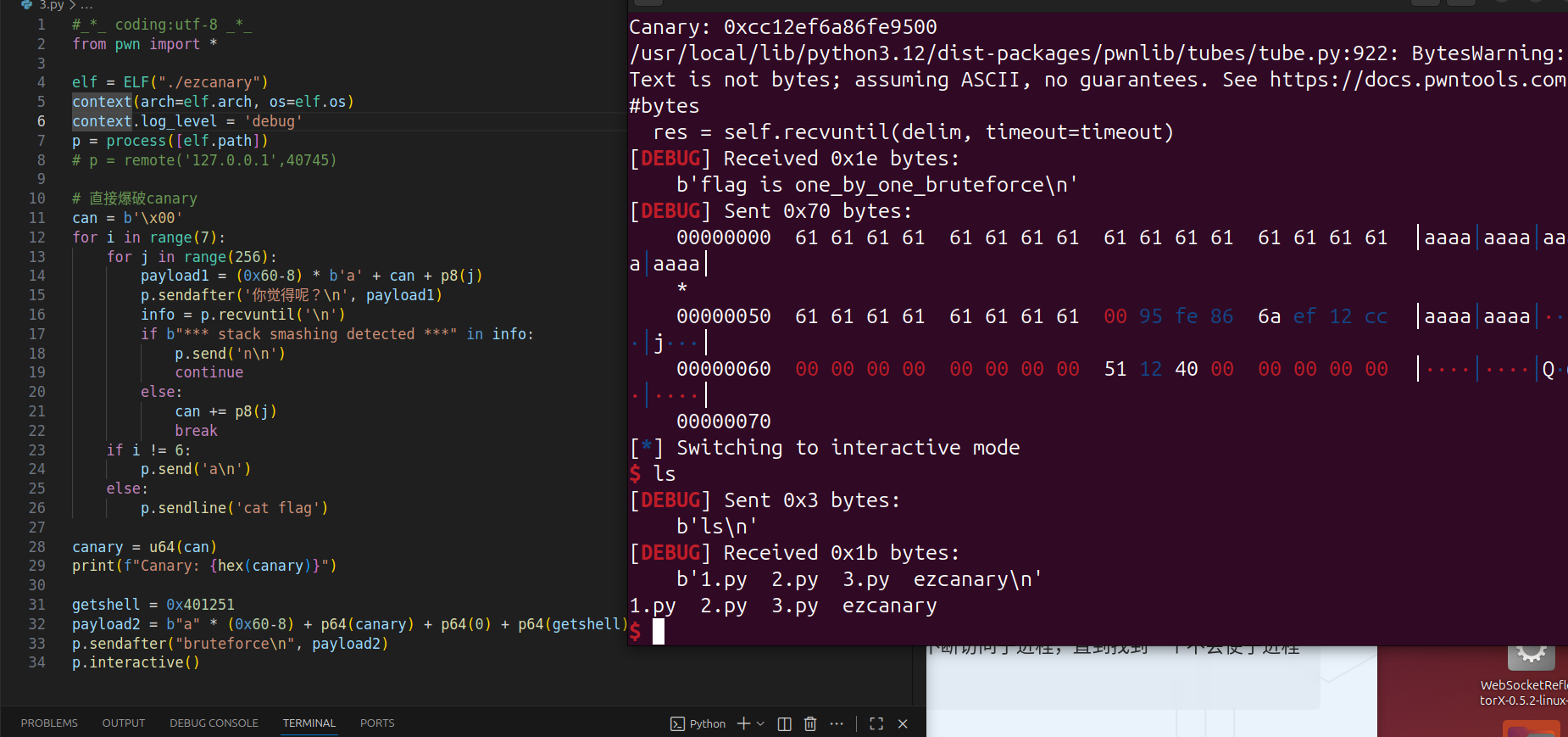Click the 'continue' statement line
1568x737 pixels.
coord(209,372)
